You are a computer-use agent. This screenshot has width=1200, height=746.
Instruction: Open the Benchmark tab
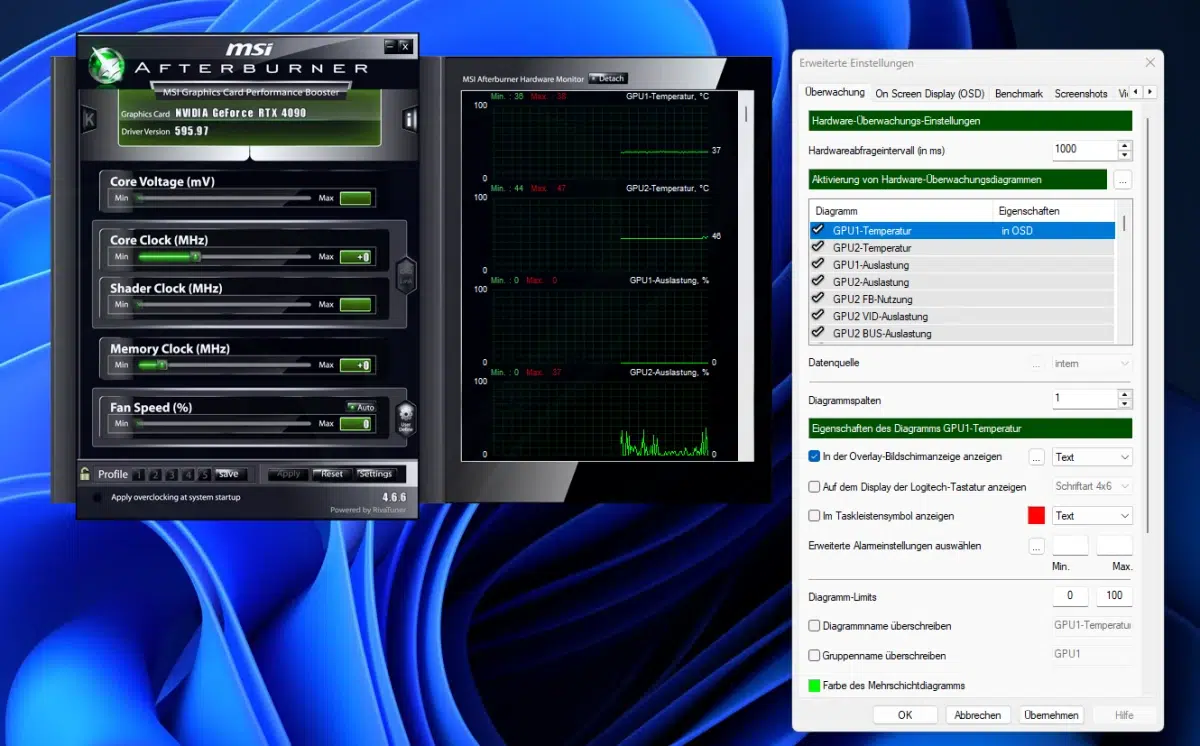tap(1019, 93)
